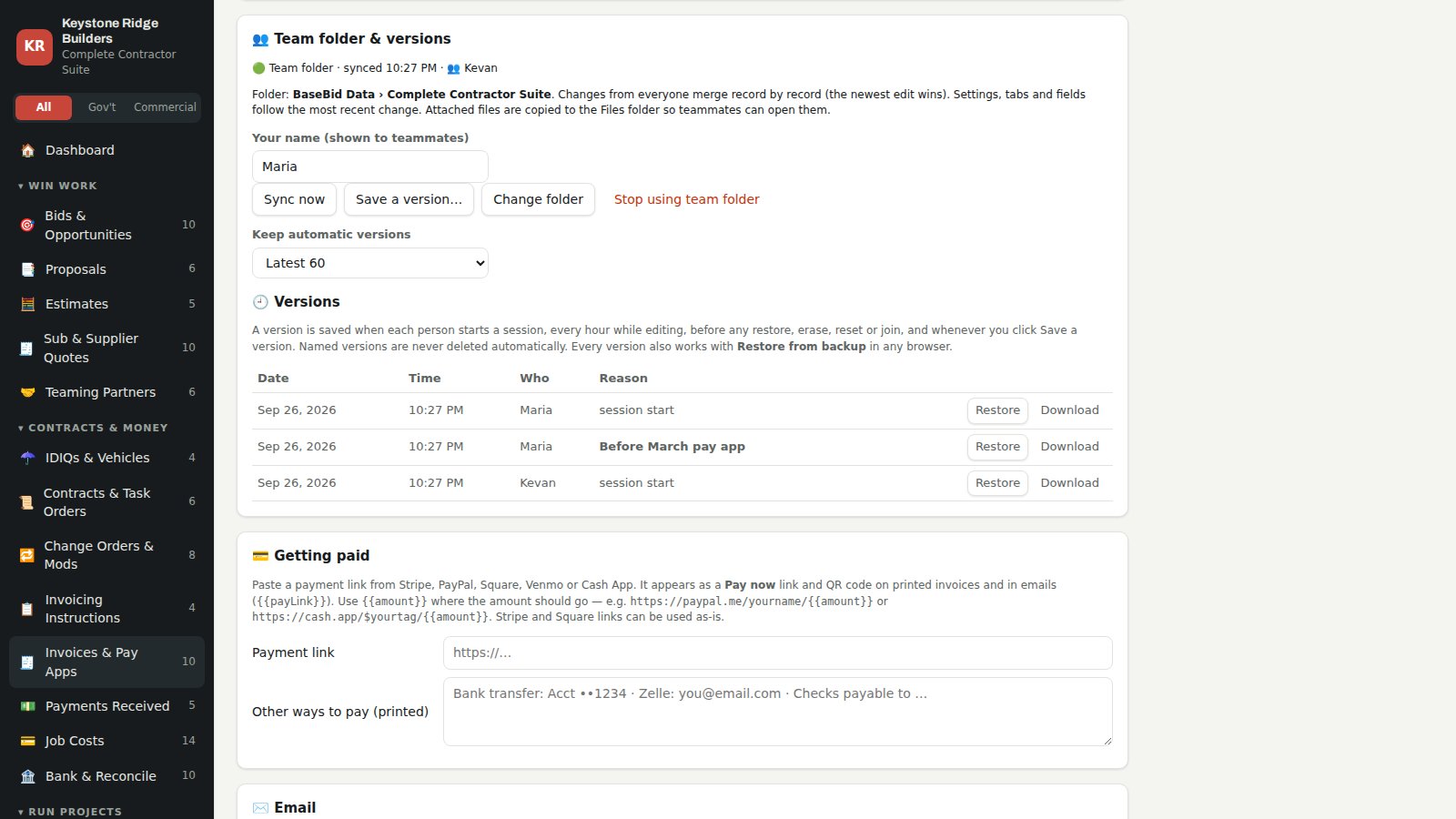Click the Invoicing Instructions clipboard icon
This screenshot has height=819, width=1456.
point(27,608)
